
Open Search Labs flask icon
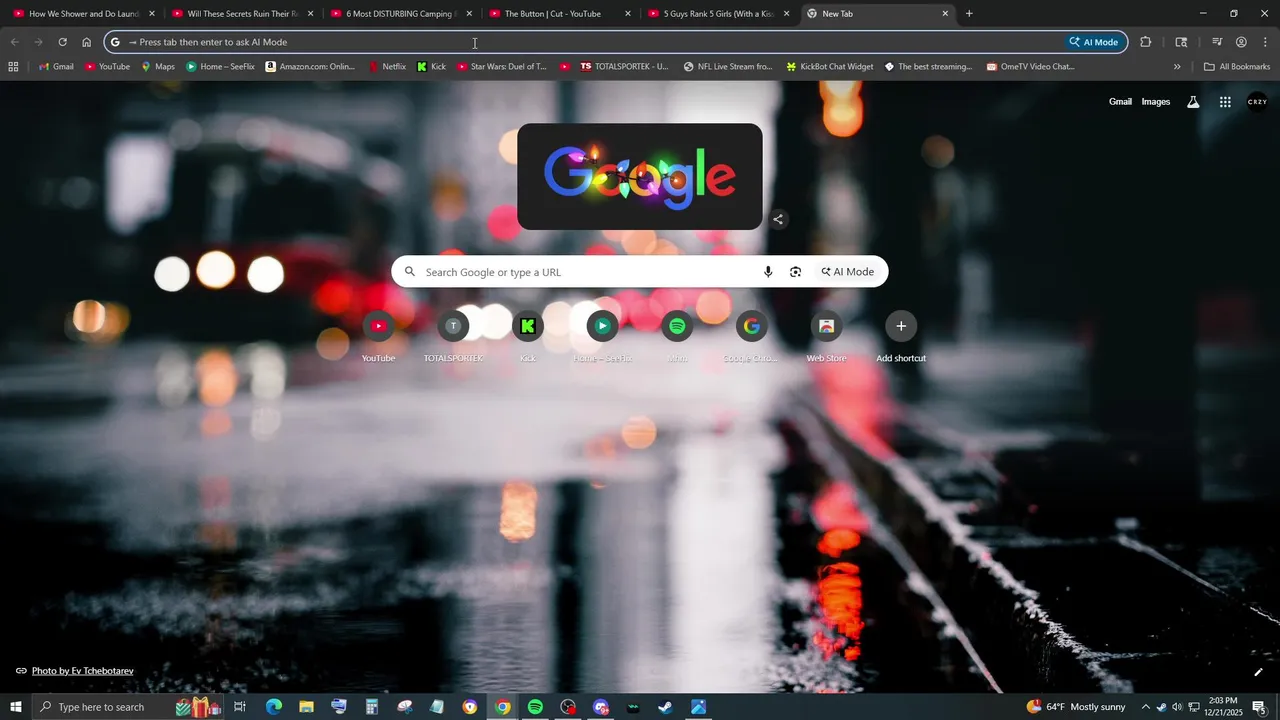pos(1193,102)
